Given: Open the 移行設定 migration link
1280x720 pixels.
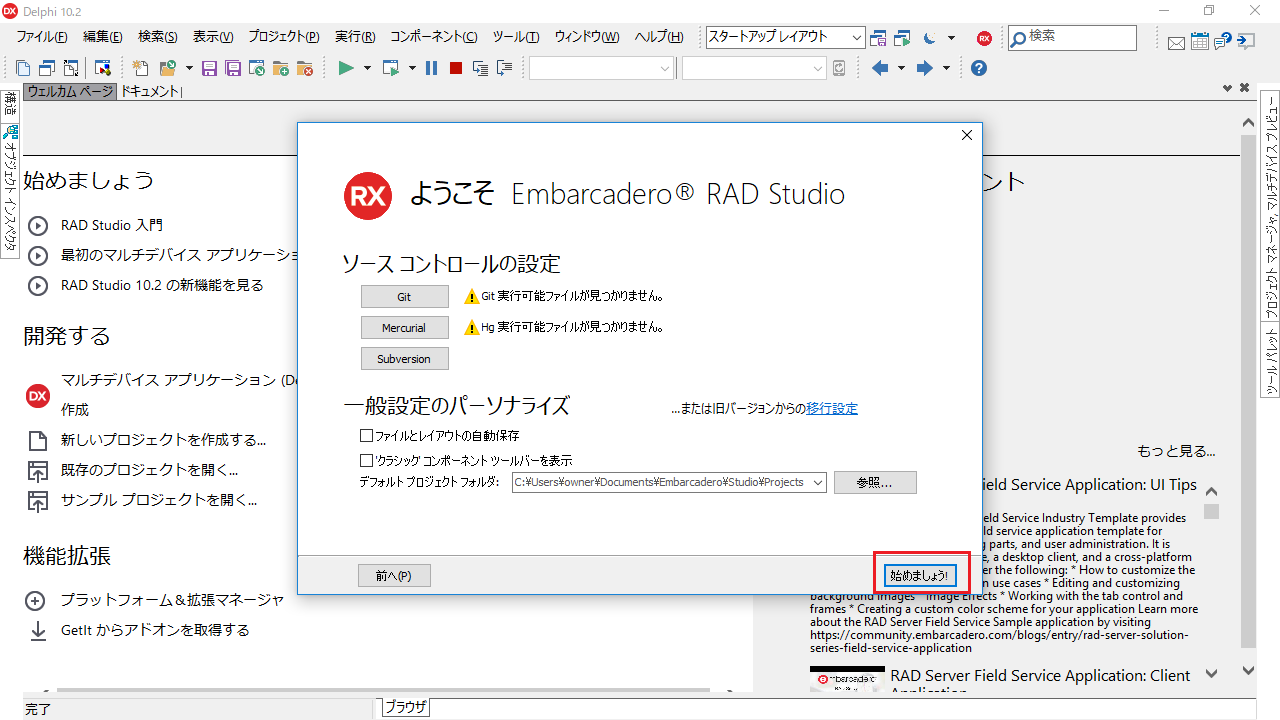Looking at the screenshot, I should pos(832,407).
